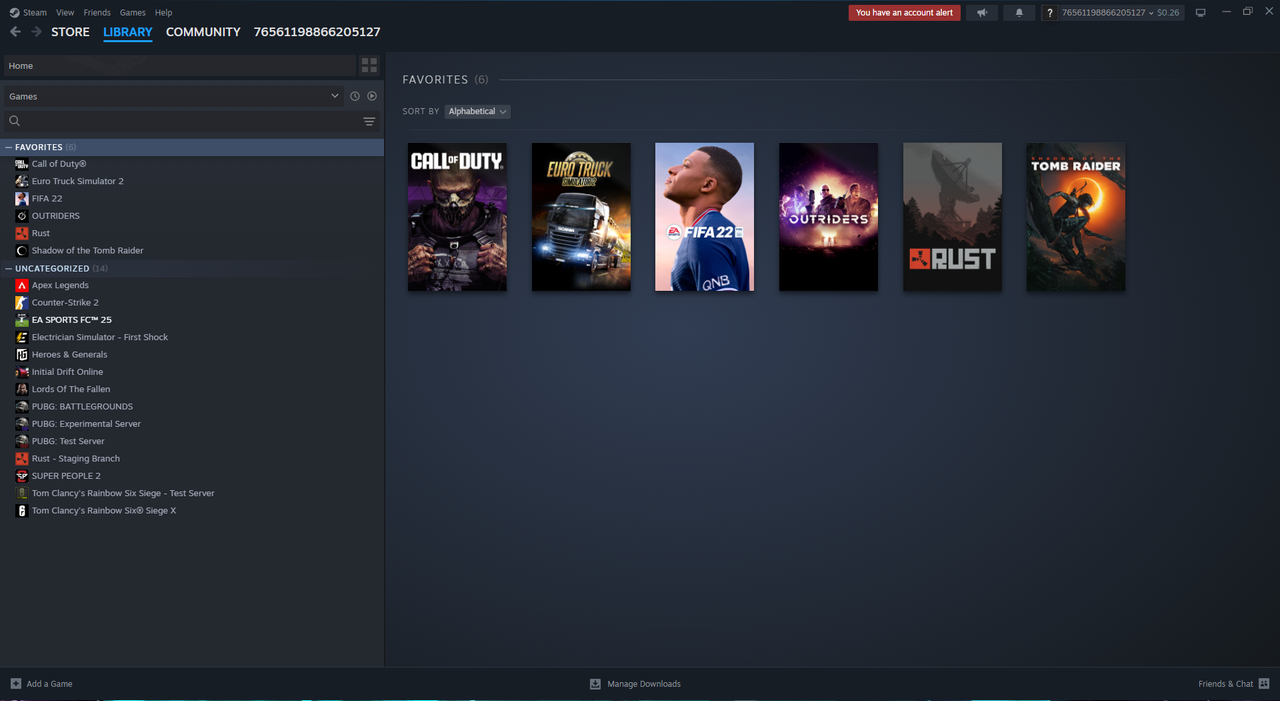Click the Steam logo in menu bar

click(x=14, y=13)
